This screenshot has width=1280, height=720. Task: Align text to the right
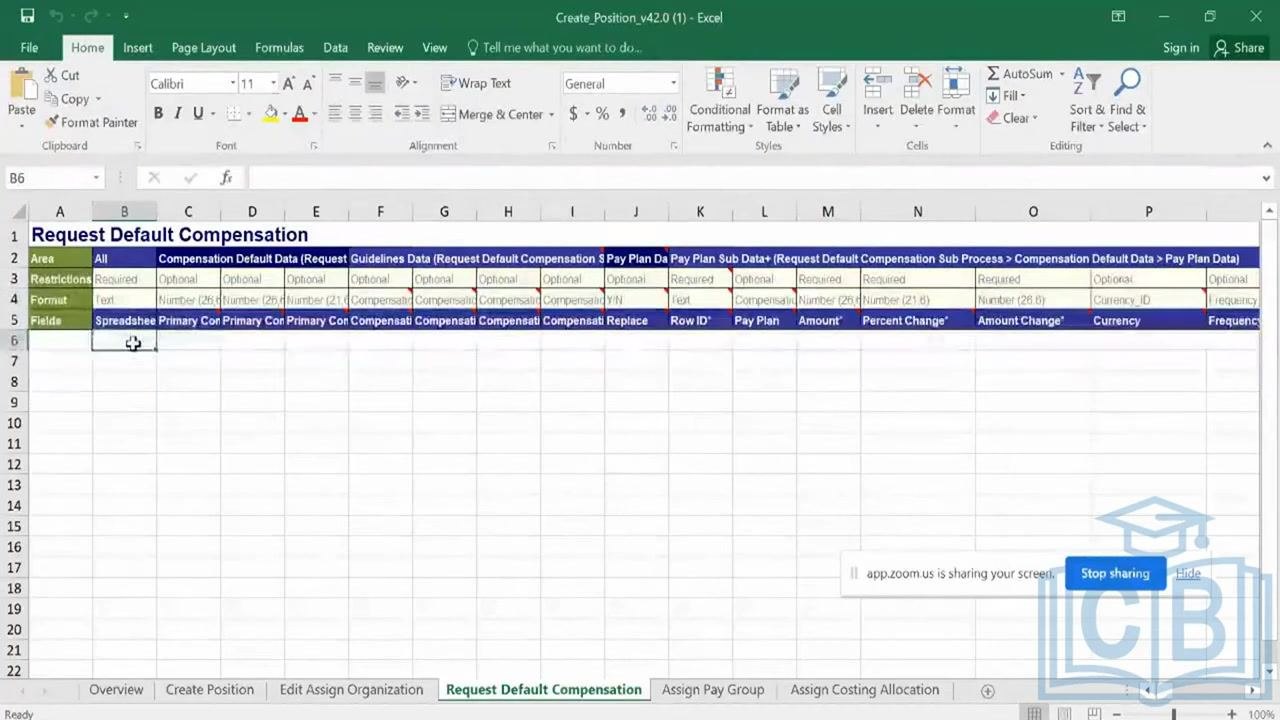pos(375,114)
